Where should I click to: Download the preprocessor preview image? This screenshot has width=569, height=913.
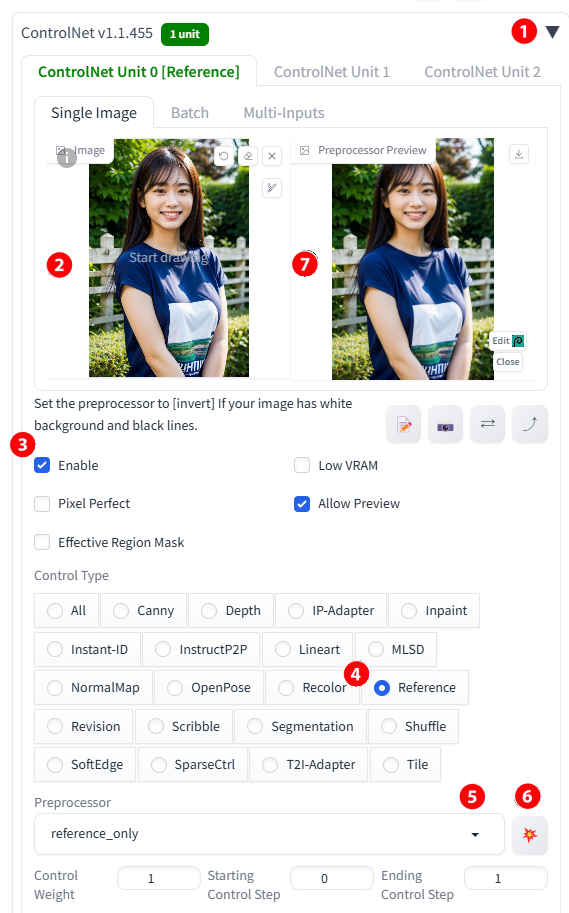pos(519,154)
